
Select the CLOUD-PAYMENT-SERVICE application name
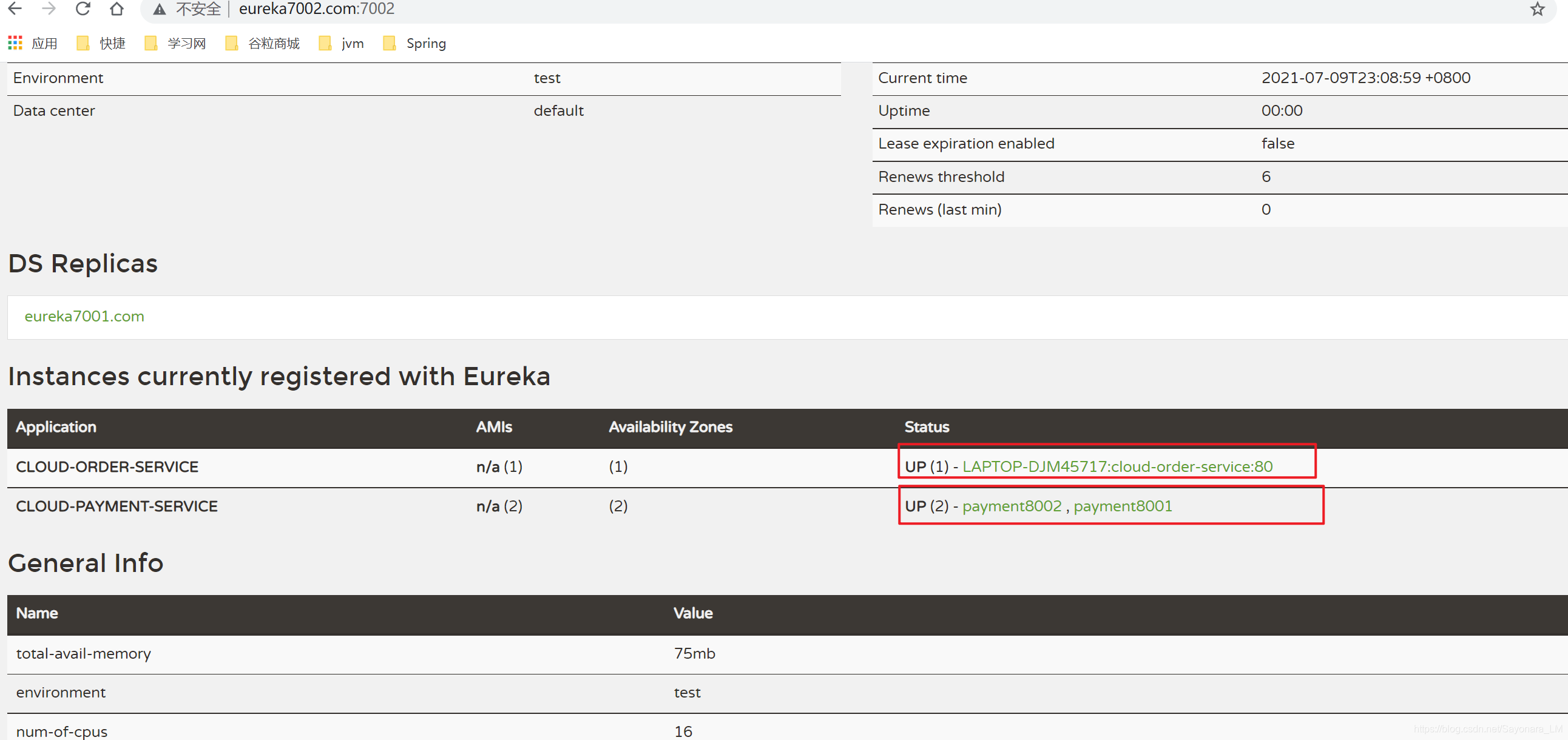(117, 506)
